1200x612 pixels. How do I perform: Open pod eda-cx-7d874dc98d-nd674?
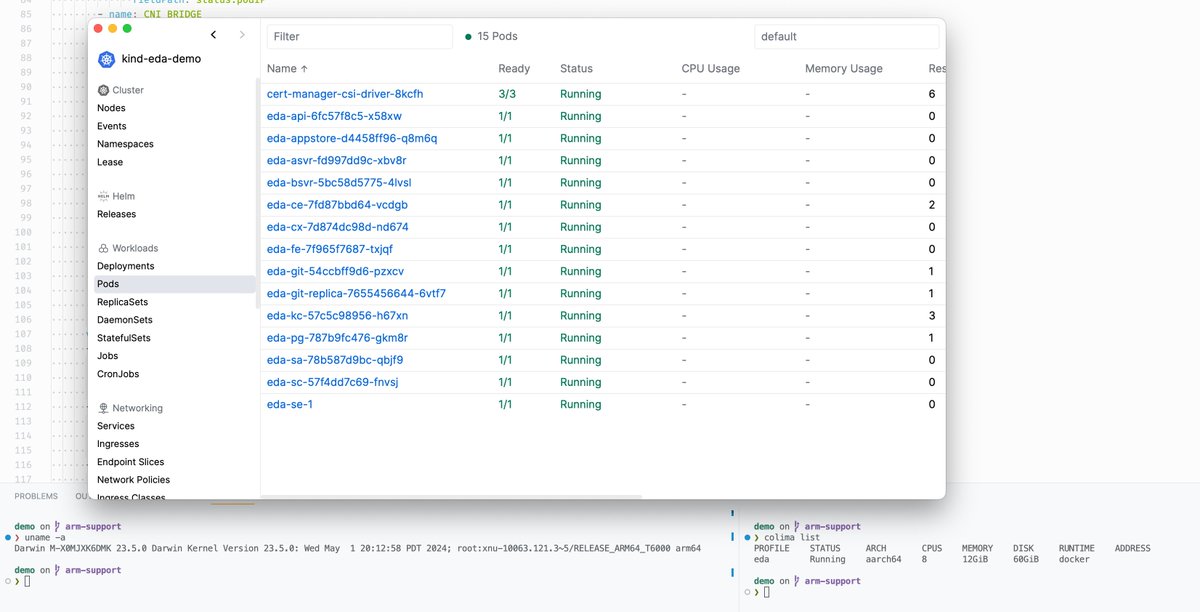(338, 227)
